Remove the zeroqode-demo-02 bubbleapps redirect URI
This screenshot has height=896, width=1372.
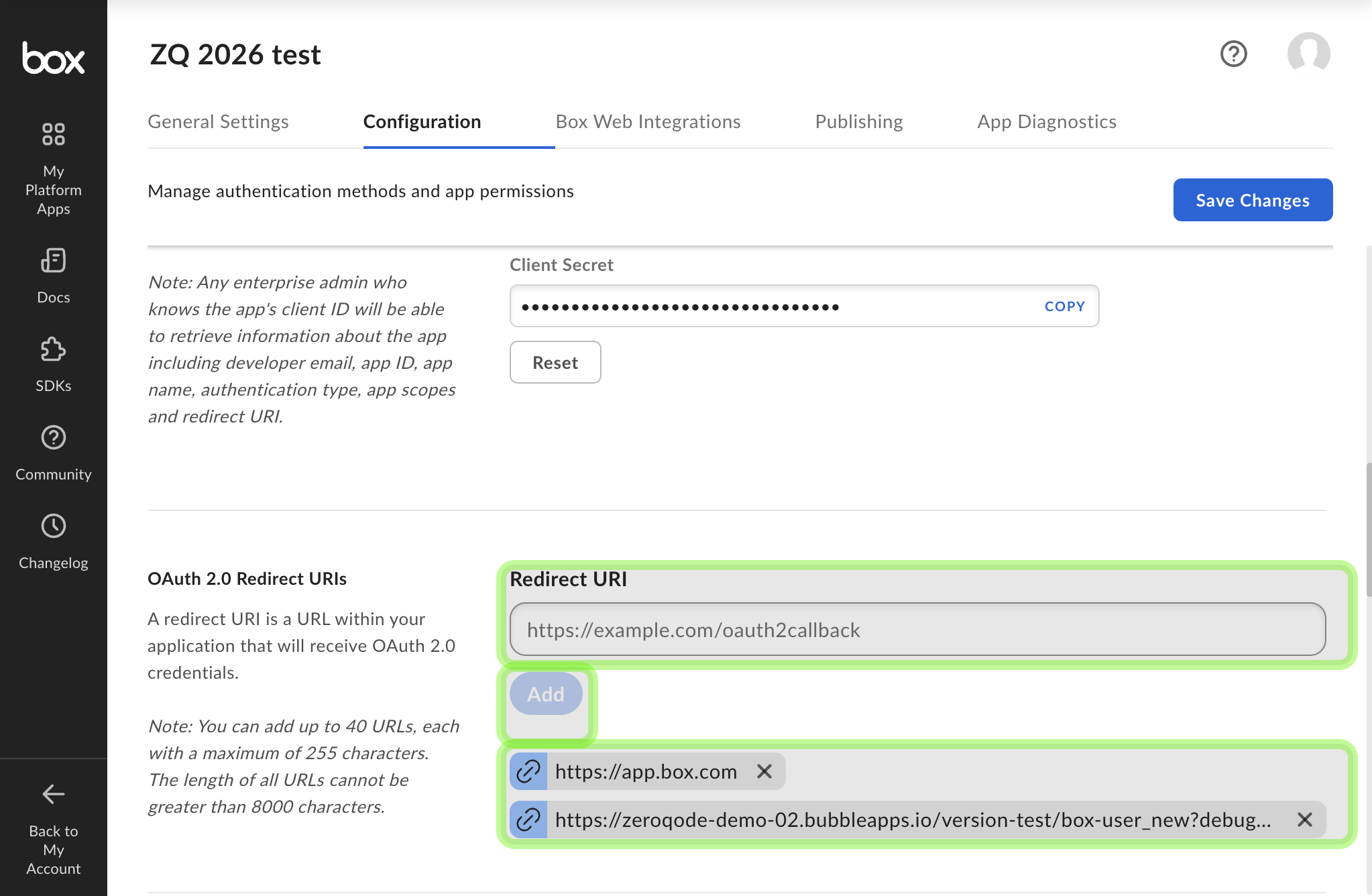click(x=1304, y=820)
